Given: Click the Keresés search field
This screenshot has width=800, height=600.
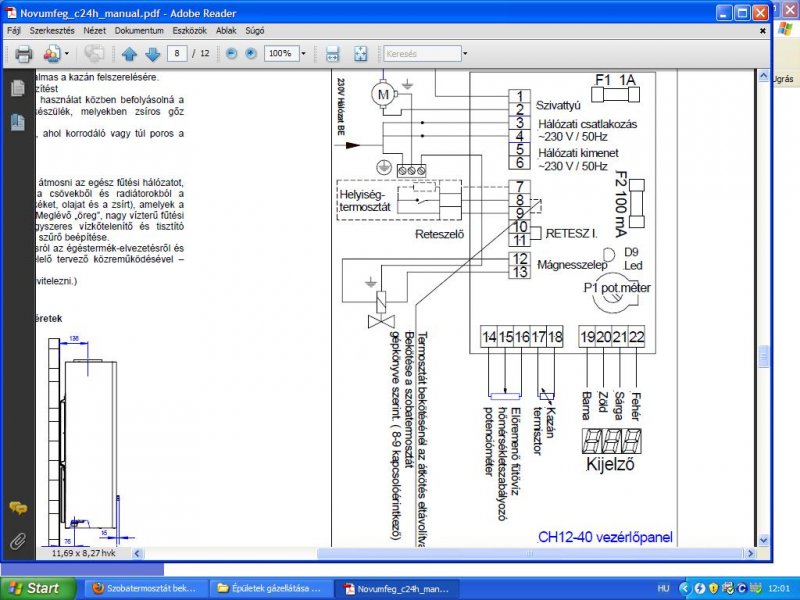Looking at the screenshot, I should (422, 54).
